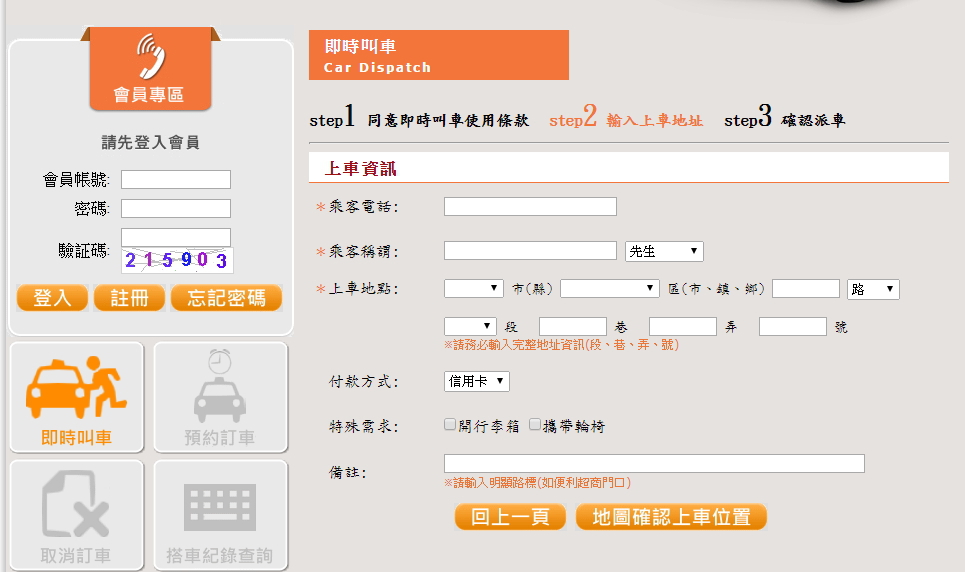This screenshot has width=965, height=572.
Task: Focus the 弄 alley number field
Action: coord(683,326)
